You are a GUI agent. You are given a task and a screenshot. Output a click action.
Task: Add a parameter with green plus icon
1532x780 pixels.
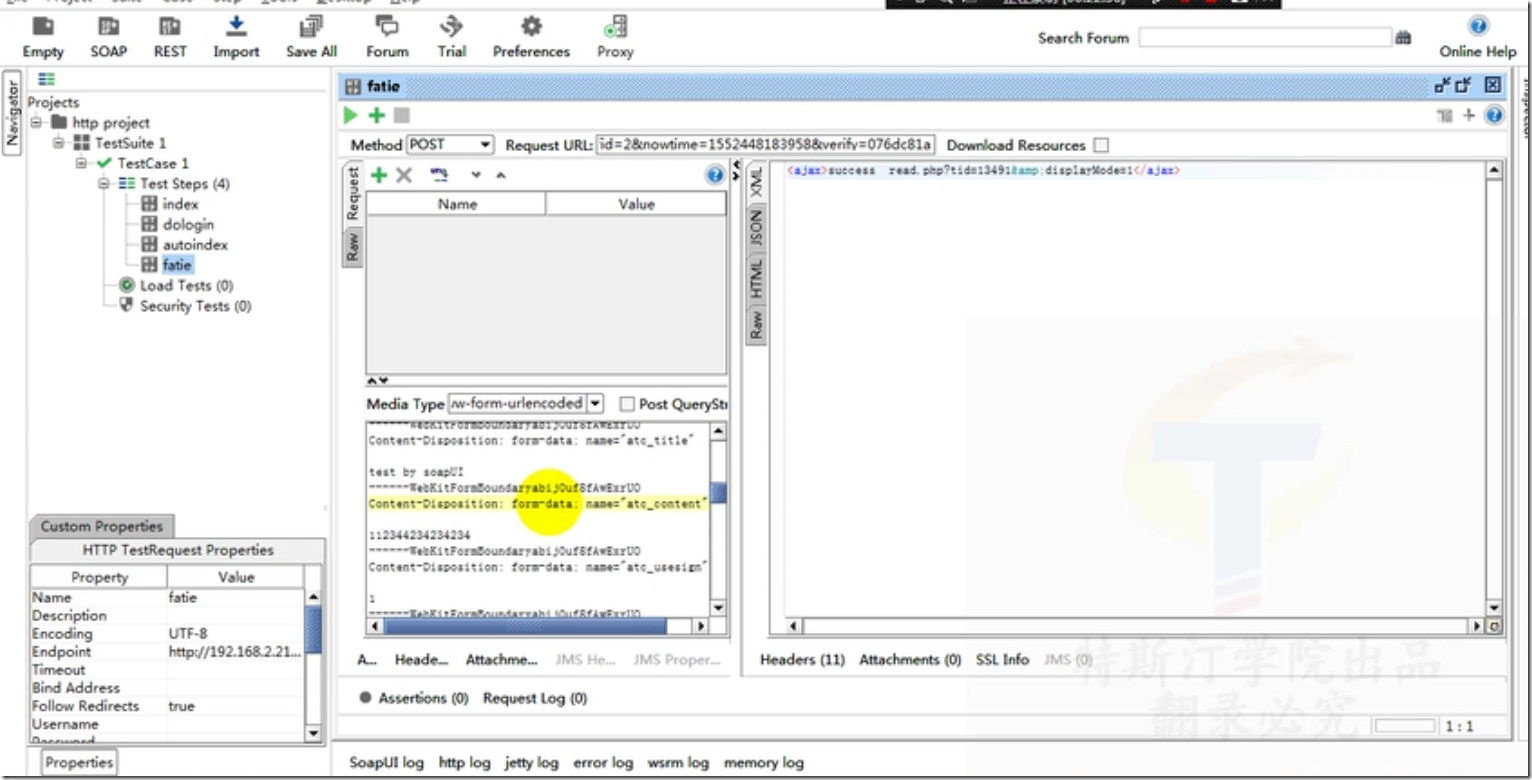379,176
